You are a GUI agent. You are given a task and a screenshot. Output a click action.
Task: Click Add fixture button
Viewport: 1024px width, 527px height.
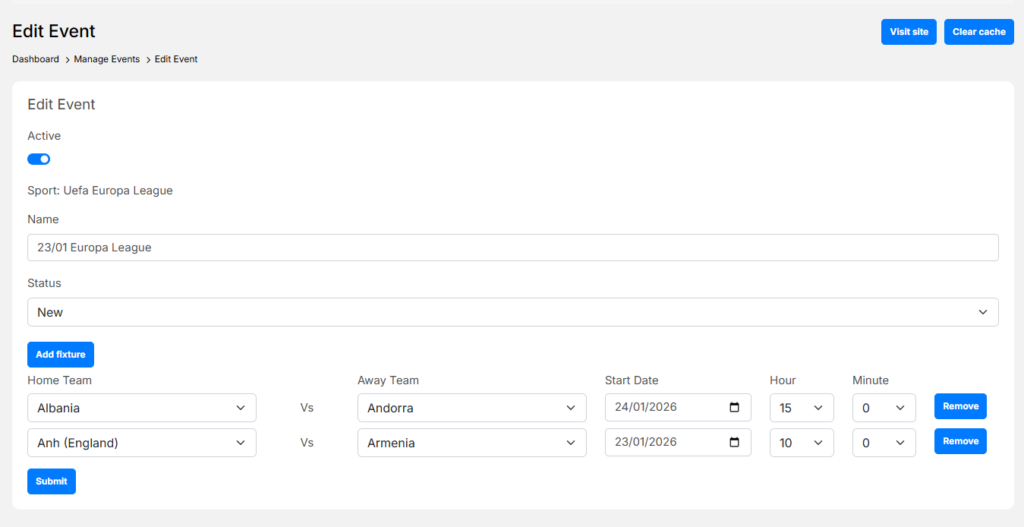(x=60, y=354)
